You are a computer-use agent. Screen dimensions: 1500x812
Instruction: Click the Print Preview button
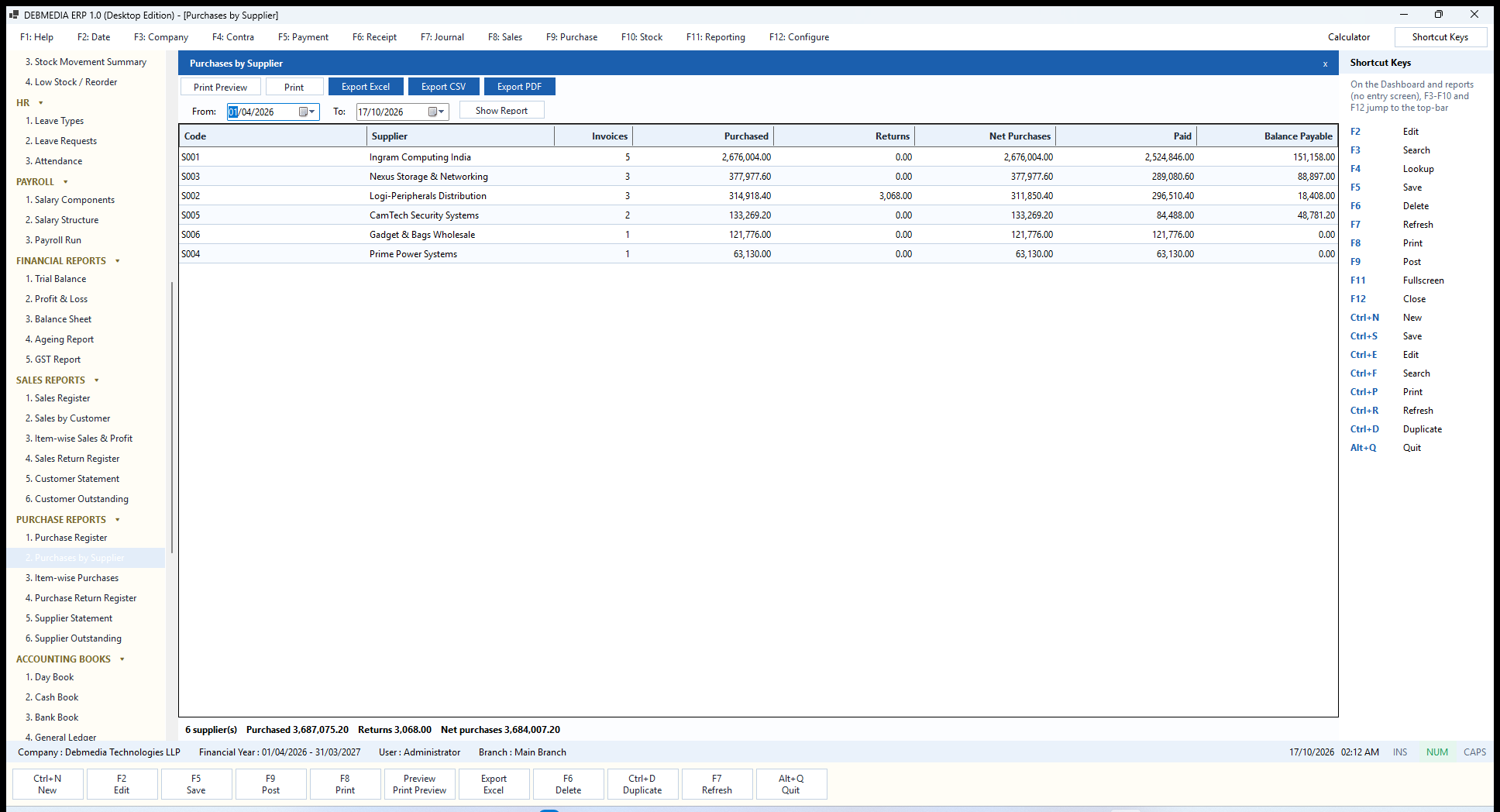pyautogui.click(x=221, y=87)
